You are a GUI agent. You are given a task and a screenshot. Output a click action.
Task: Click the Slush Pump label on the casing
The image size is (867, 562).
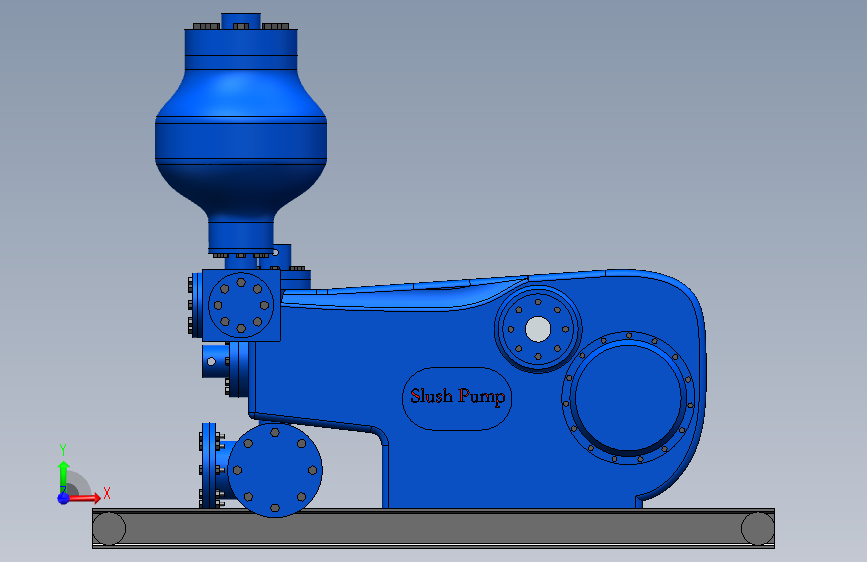click(457, 396)
